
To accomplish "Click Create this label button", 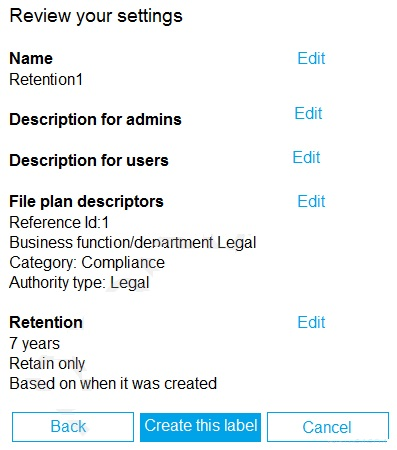I will coord(200,427).
